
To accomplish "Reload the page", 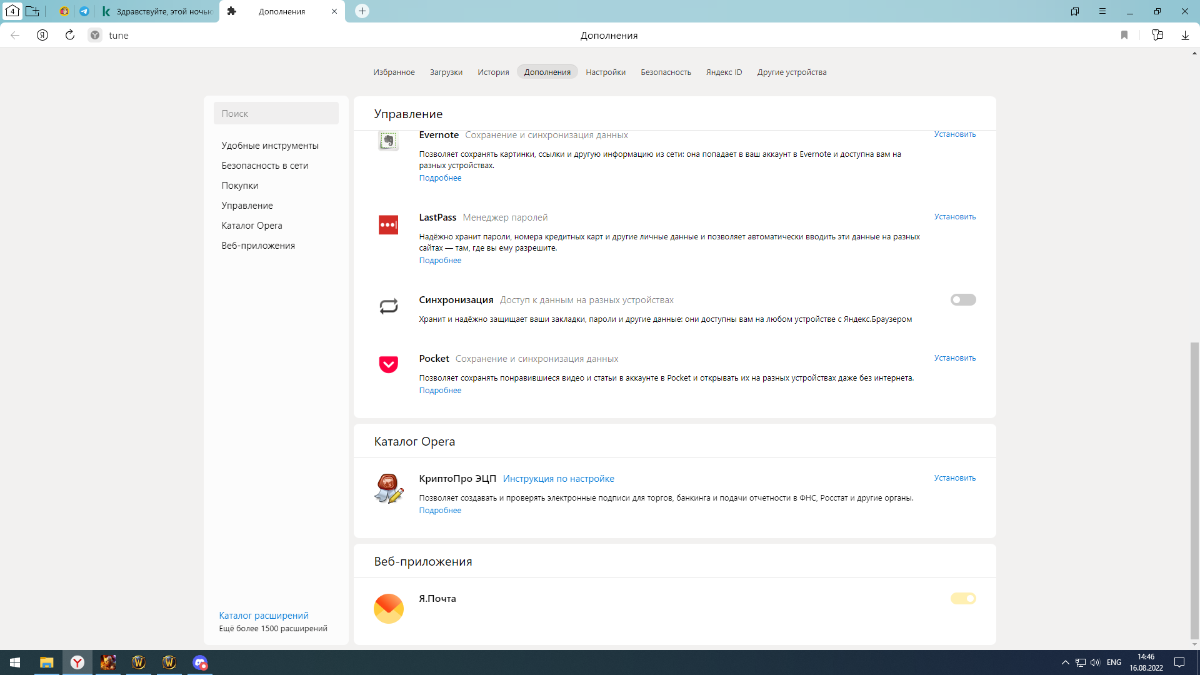I will (x=70, y=35).
